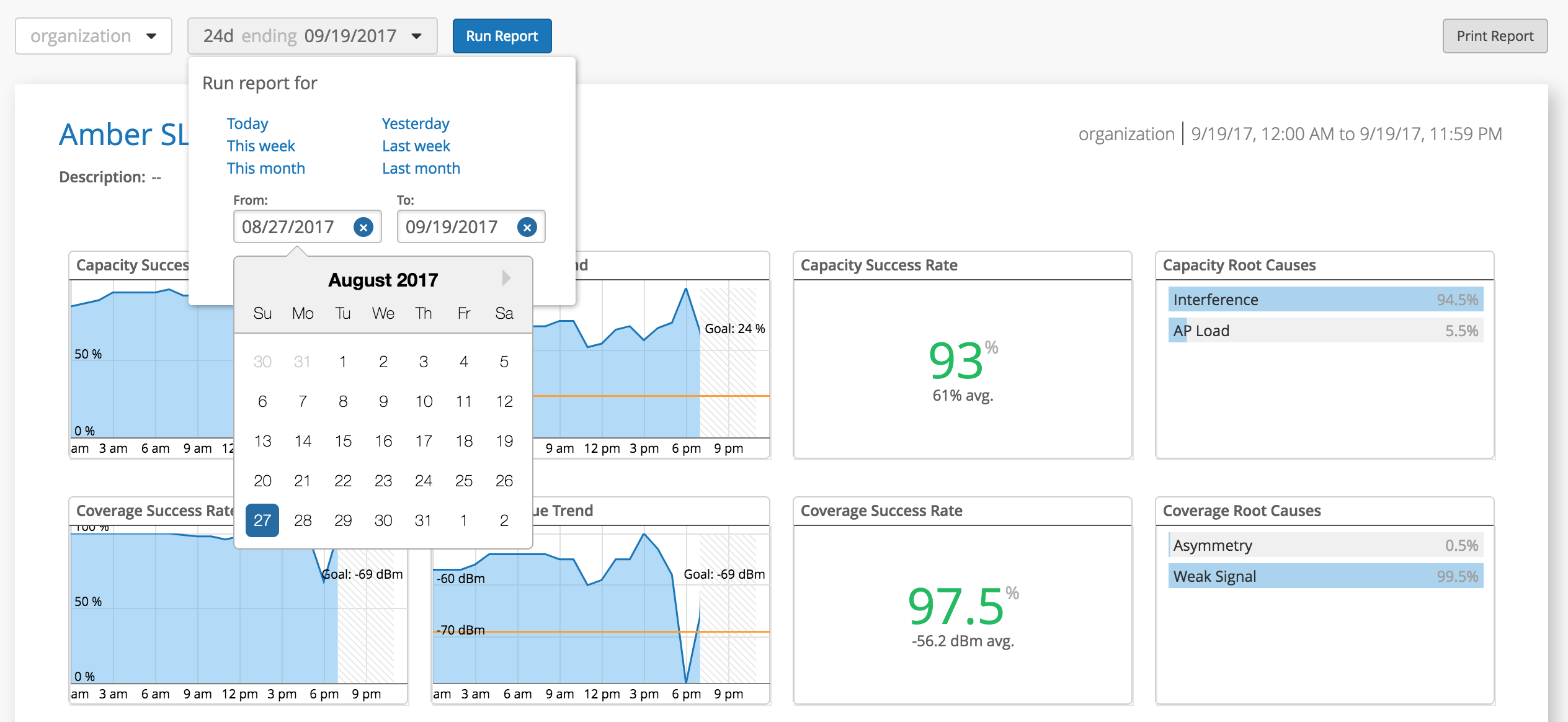Click the Interference root cause bar

point(1325,300)
